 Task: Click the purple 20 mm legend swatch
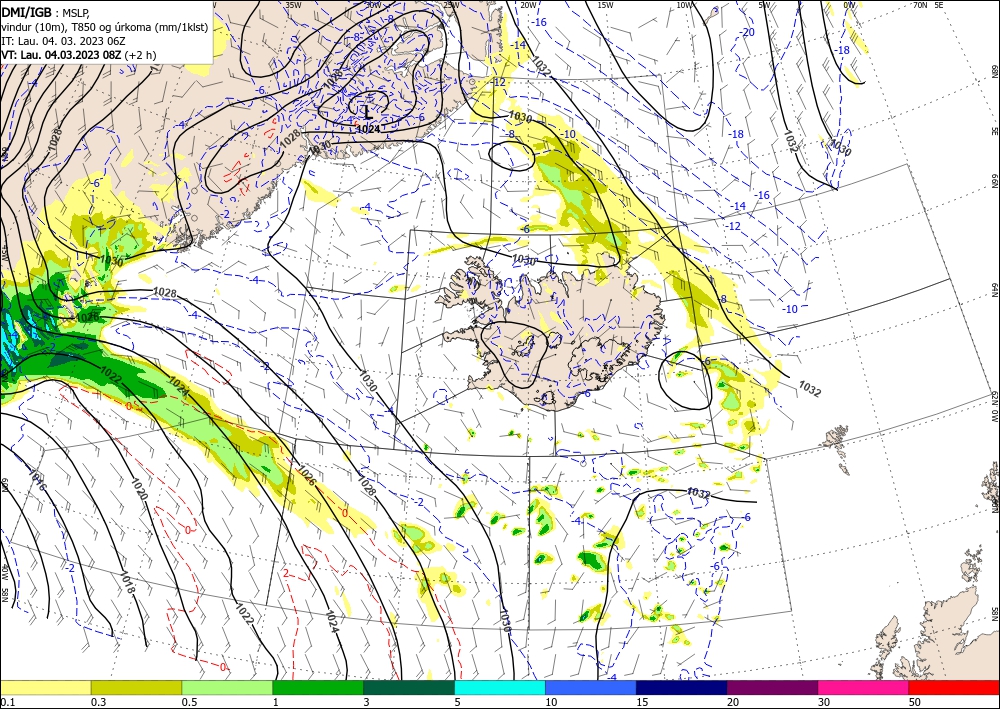click(x=772, y=687)
